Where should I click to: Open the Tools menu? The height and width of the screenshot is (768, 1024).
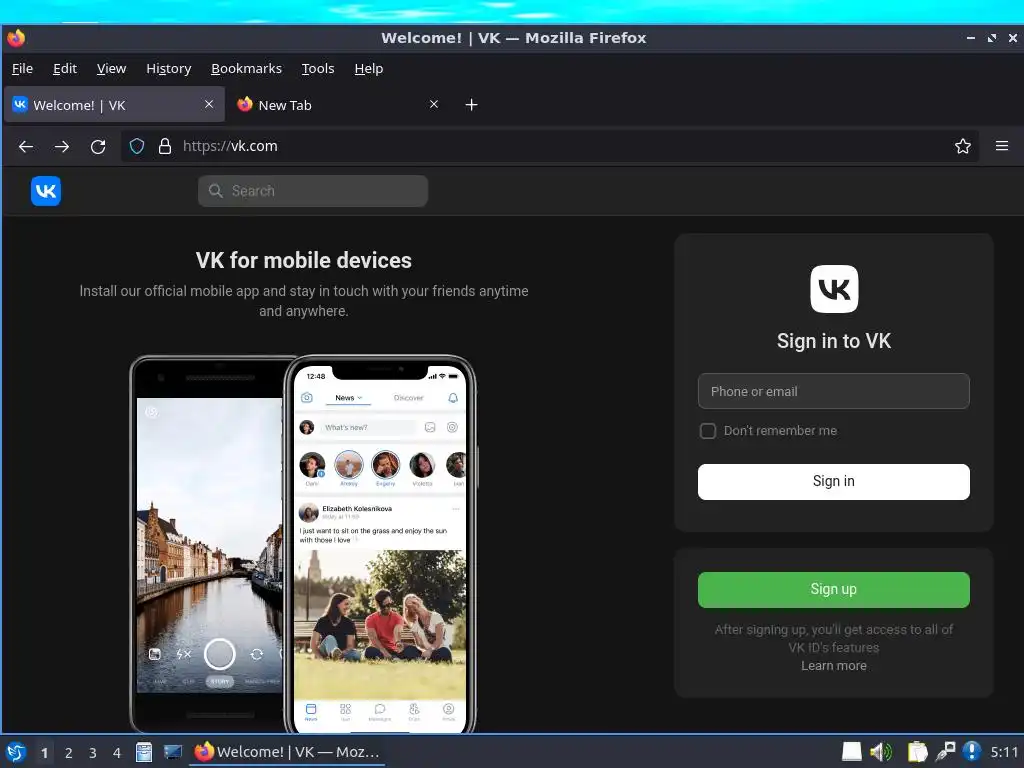(x=317, y=69)
